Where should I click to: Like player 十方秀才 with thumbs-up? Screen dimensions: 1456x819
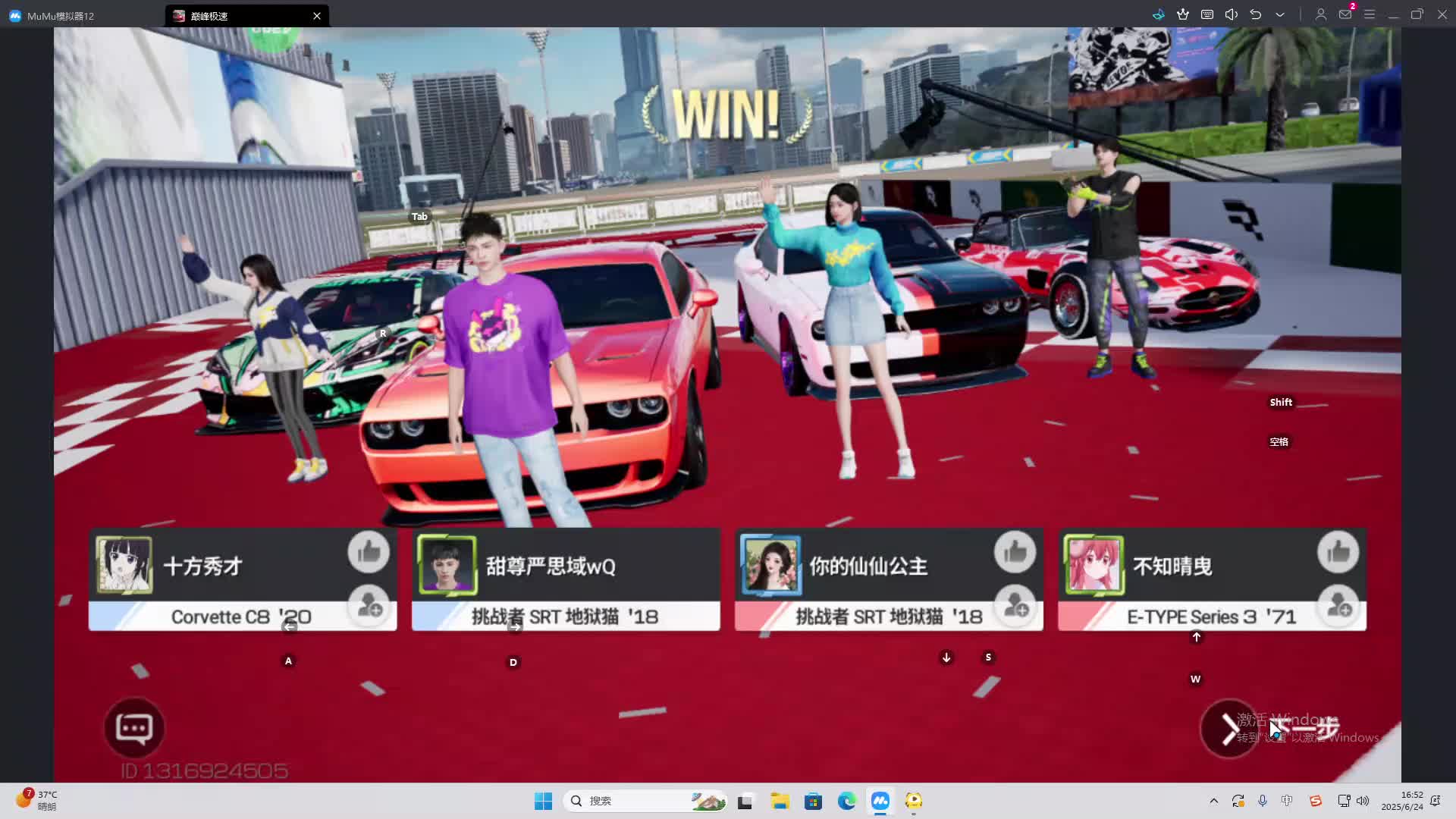[x=369, y=552]
